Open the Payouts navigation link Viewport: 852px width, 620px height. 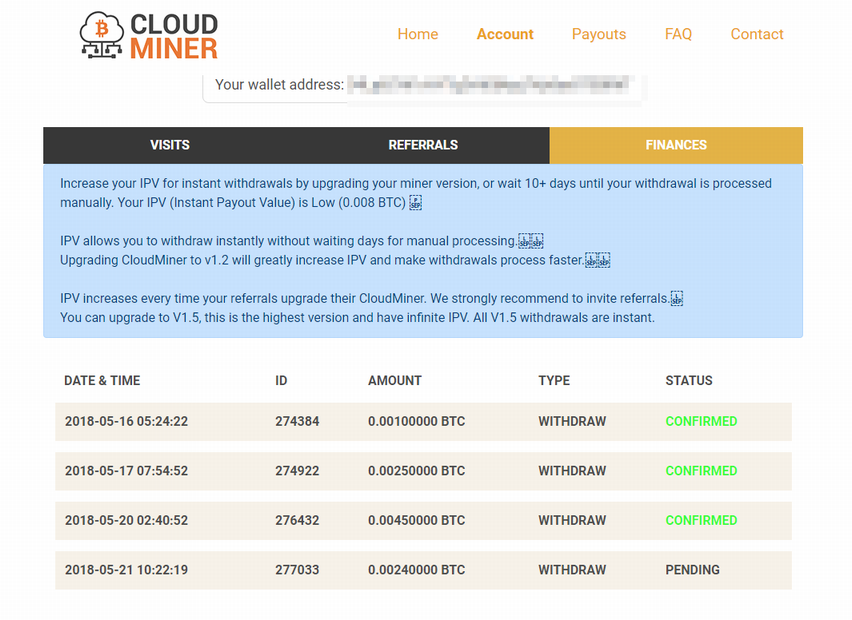coord(599,34)
